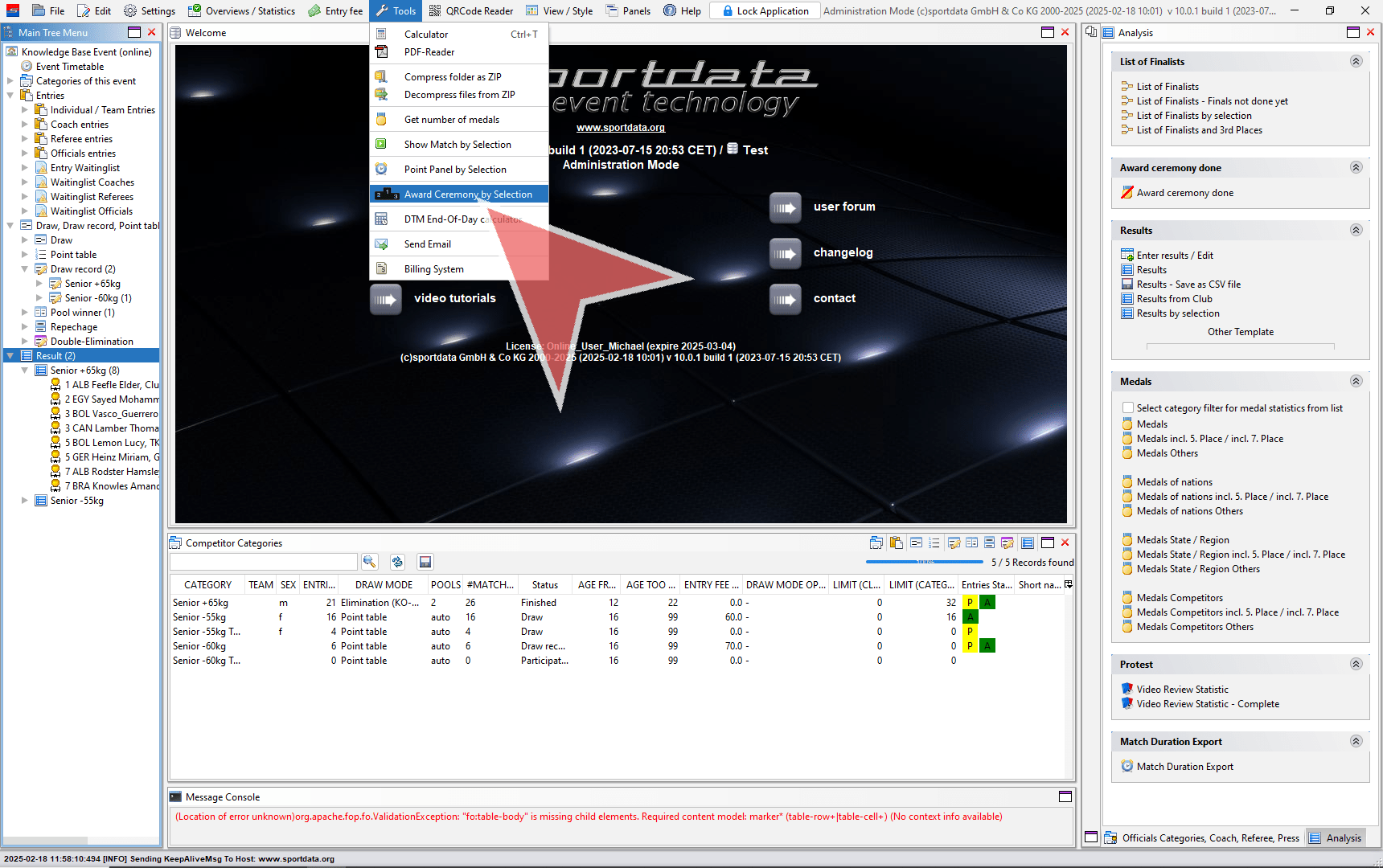Collapse the Medals section in Analysis panel
Viewport: 1383px width, 868px height.
coord(1356,382)
